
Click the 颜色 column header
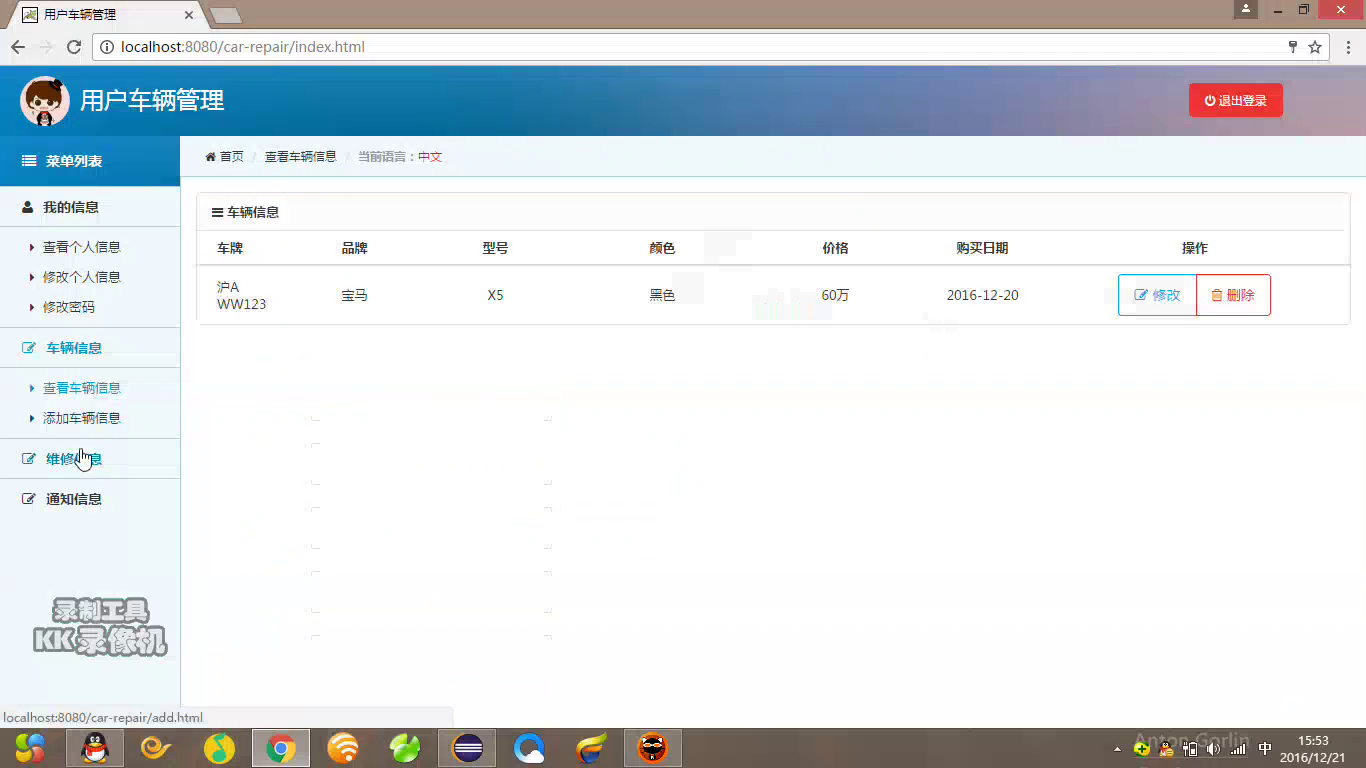[x=662, y=248]
